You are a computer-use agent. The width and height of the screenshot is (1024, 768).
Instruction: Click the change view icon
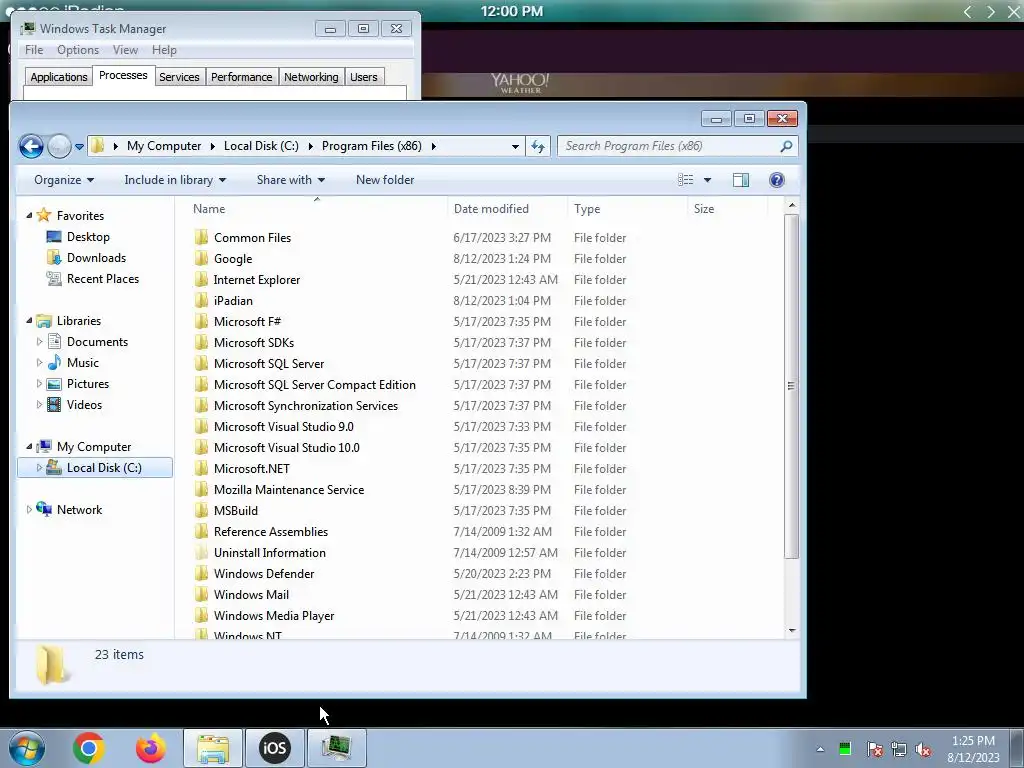coord(685,180)
